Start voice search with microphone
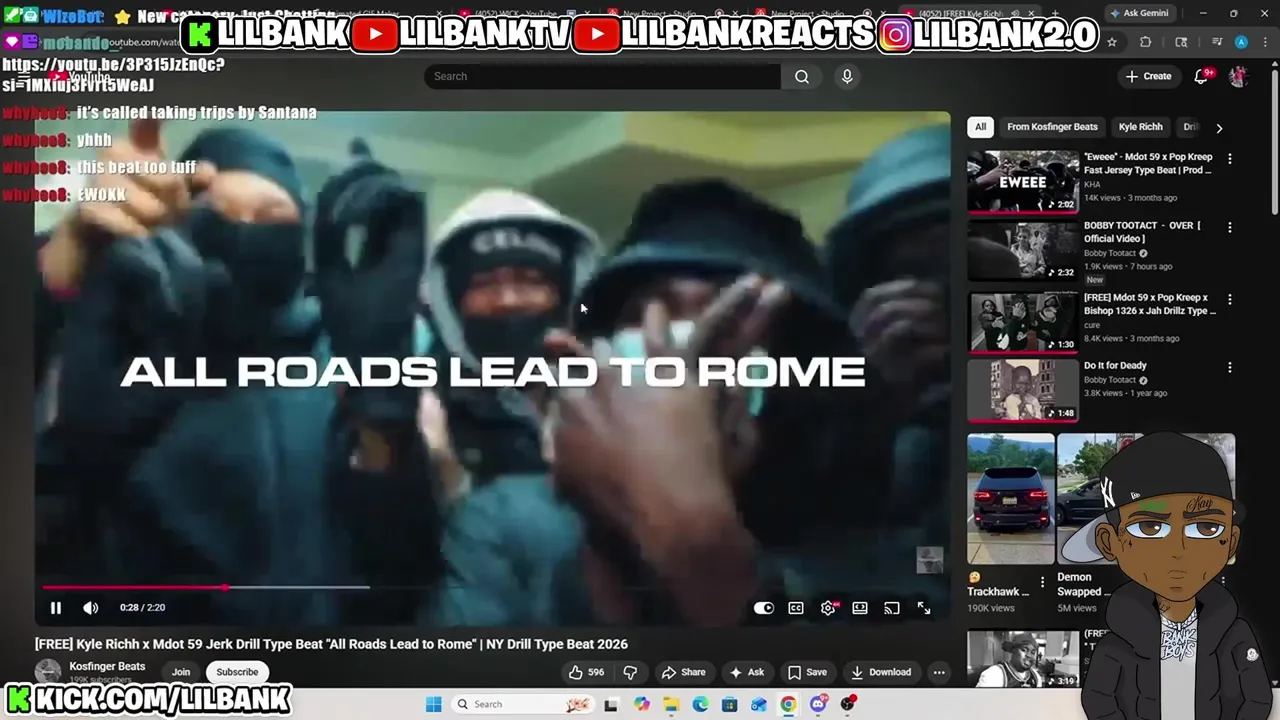 tap(847, 76)
